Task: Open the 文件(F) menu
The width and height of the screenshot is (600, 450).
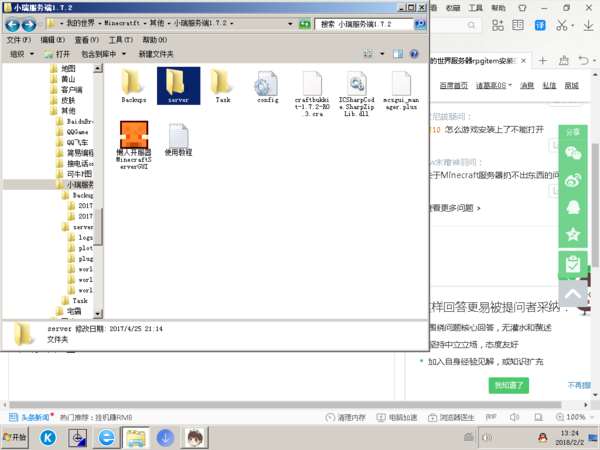Action: [x=18, y=40]
